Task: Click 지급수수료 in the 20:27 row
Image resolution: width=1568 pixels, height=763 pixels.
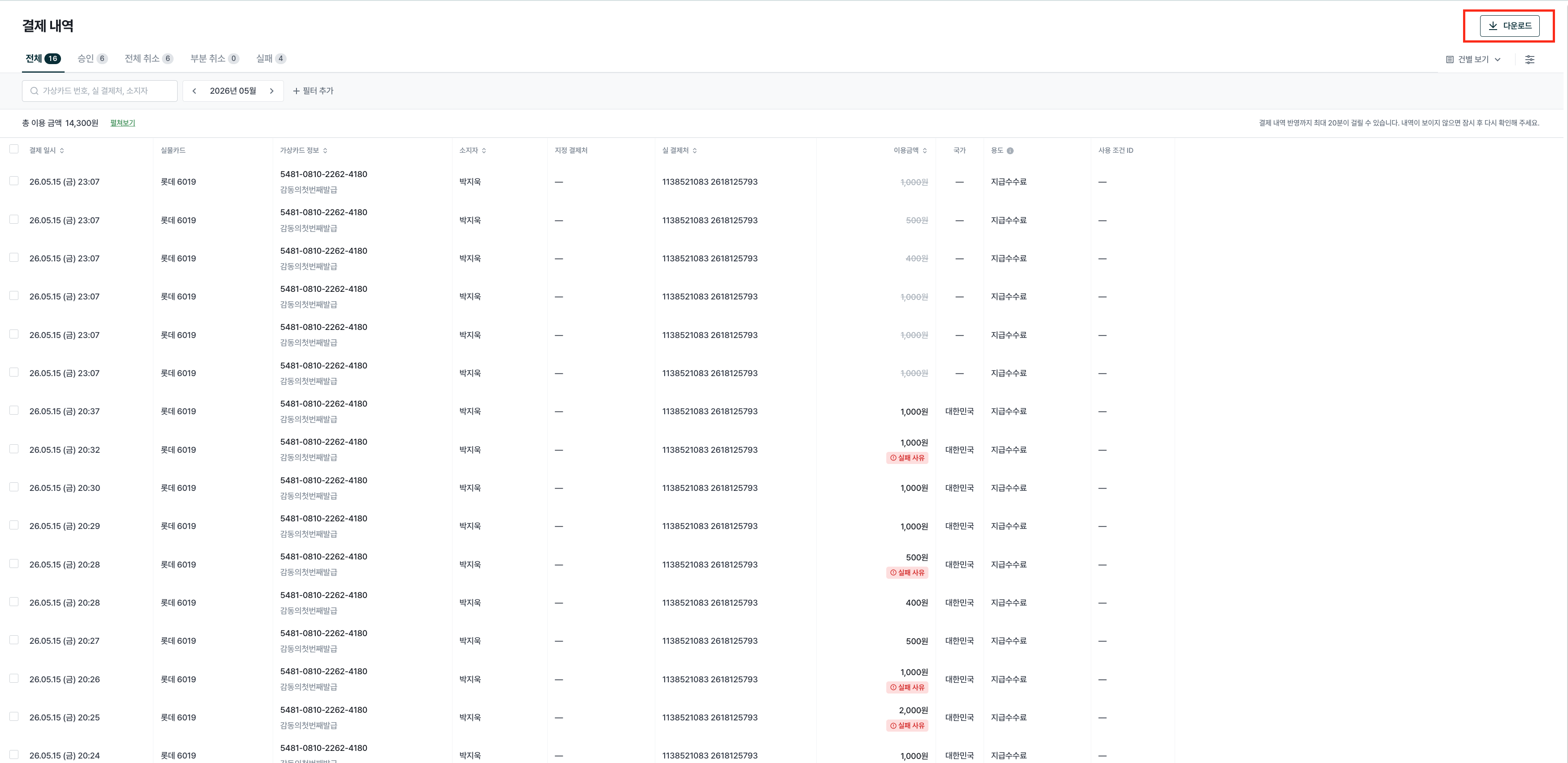Action: (x=1009, y=642)
